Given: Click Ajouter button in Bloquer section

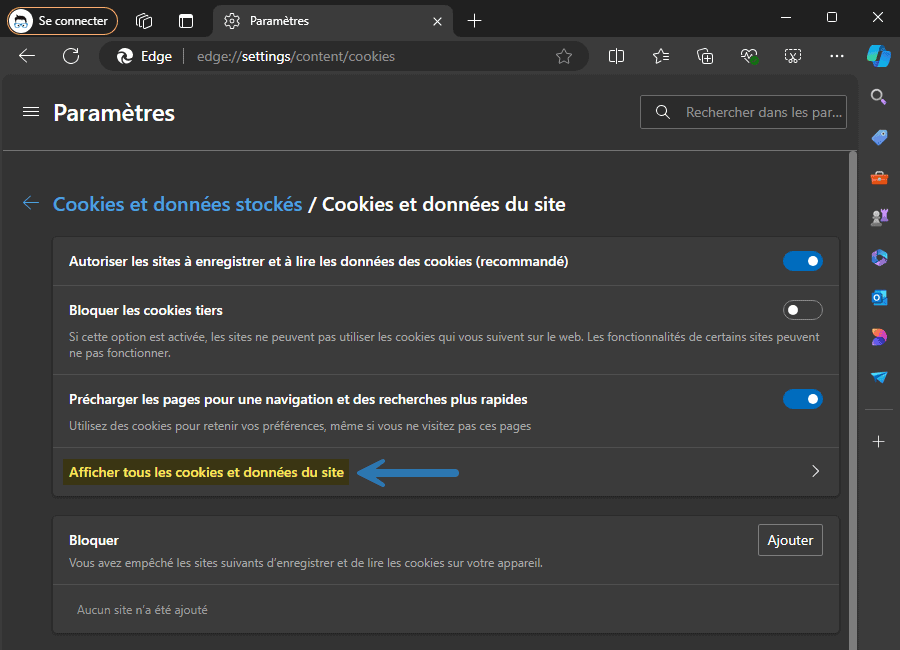Looking at the screenshot, I should 790,540.
